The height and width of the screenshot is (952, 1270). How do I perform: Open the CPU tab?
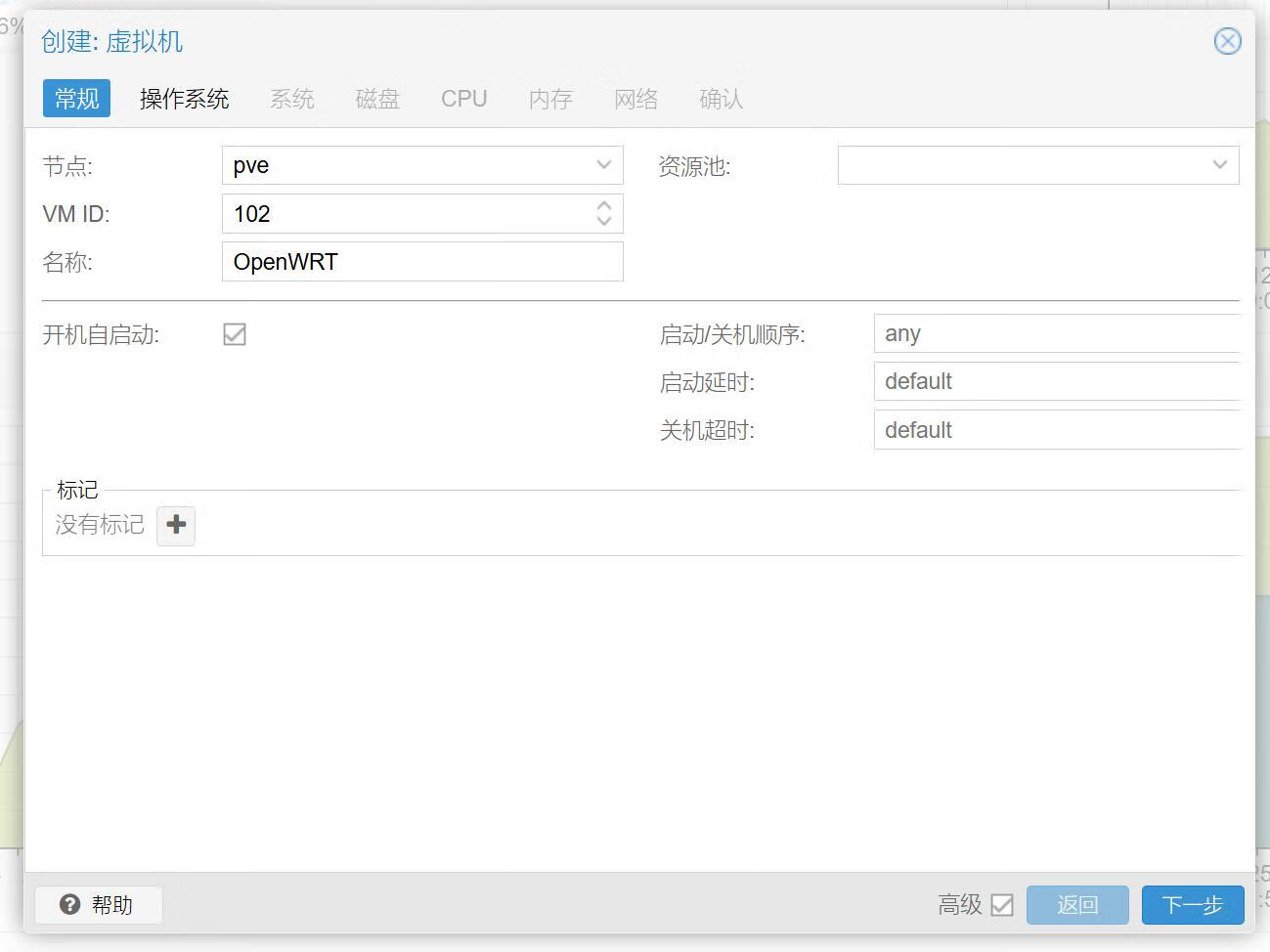coord(463,99)
